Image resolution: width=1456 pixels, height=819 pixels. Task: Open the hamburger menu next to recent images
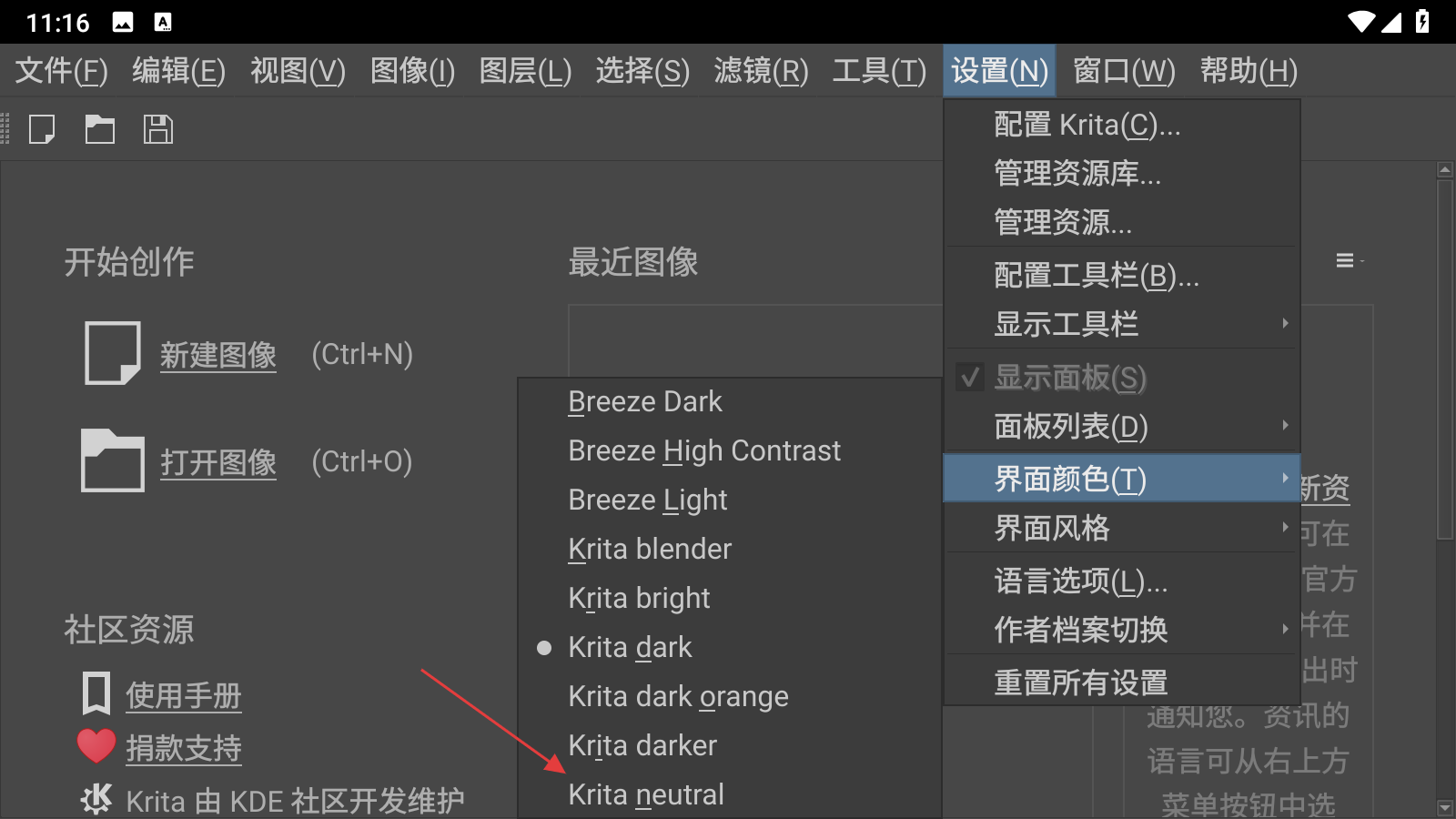(x=1345, y=261)
